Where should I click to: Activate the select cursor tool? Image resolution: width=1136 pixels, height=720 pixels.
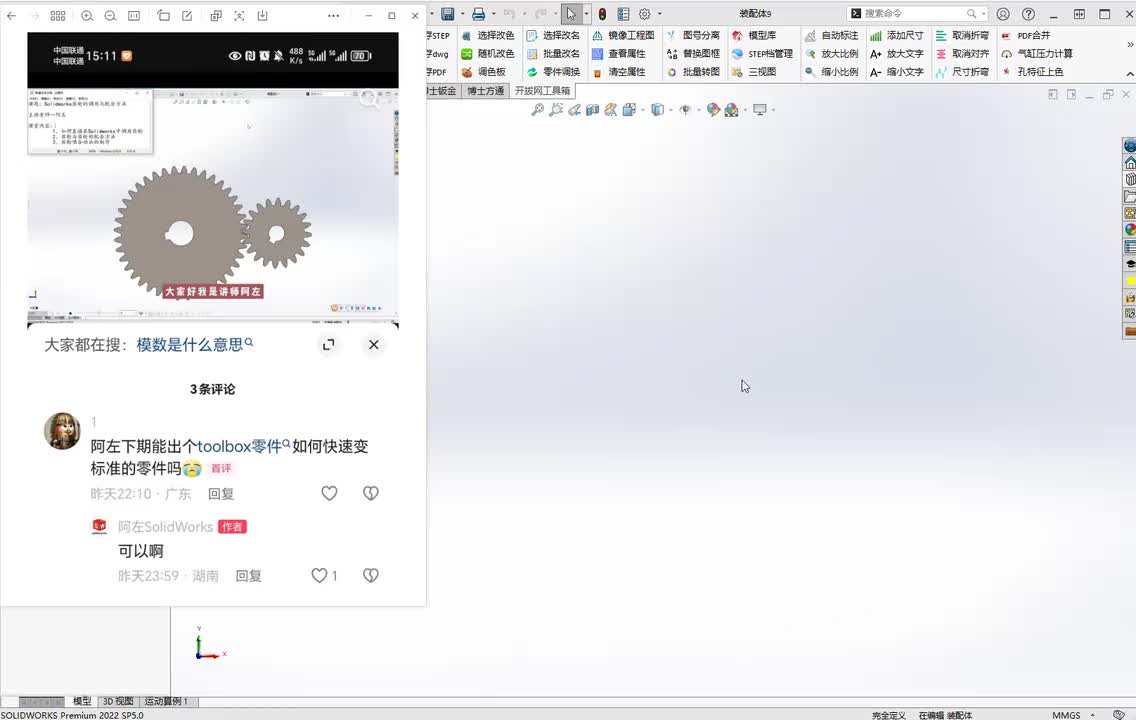point(571,14)
